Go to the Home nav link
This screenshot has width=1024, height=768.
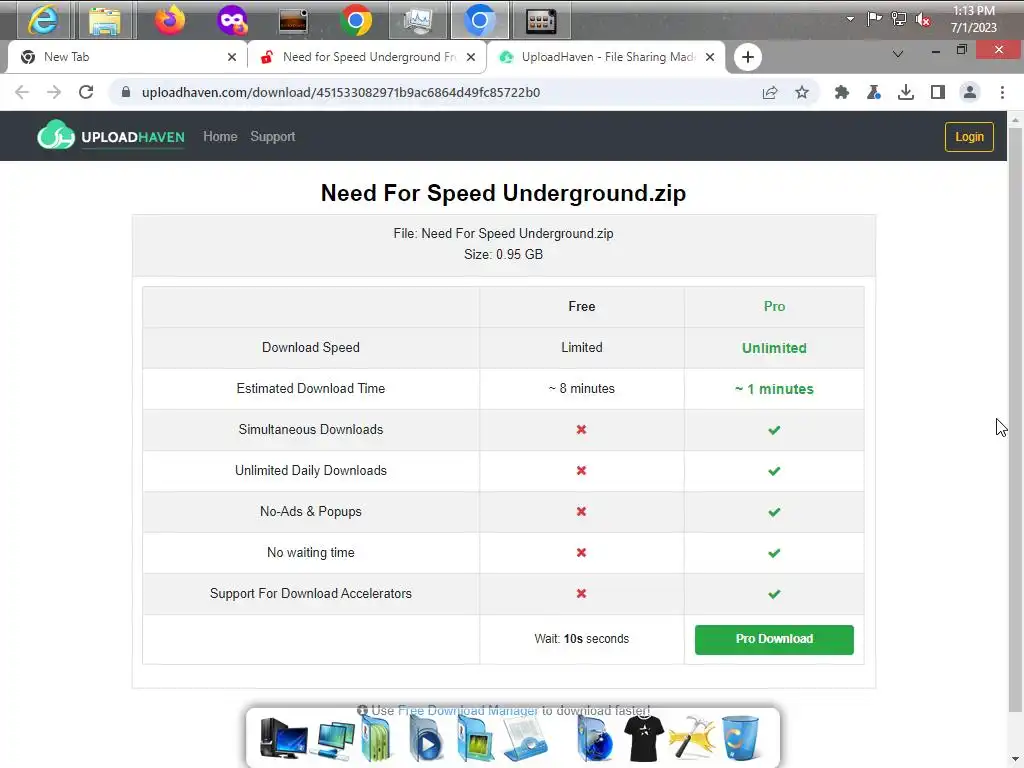tap(220, 136)
